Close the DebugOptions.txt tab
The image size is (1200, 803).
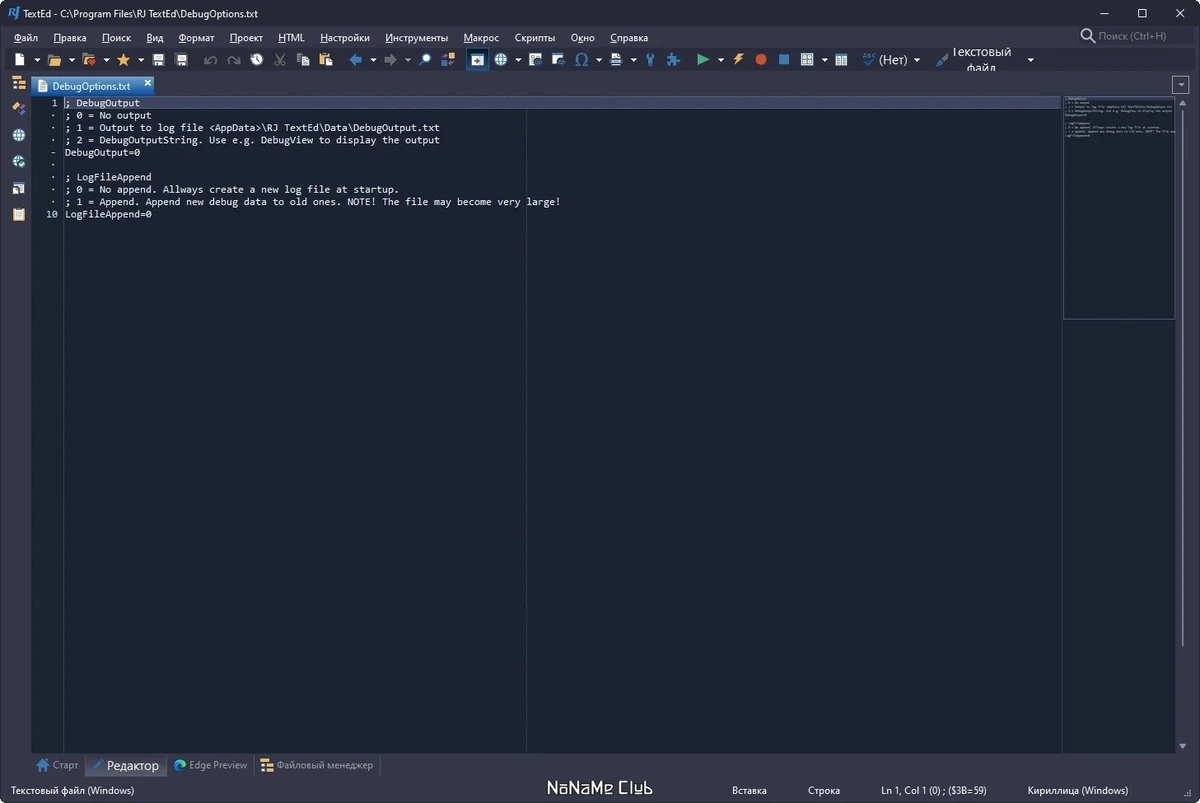(x=148, y=84)
